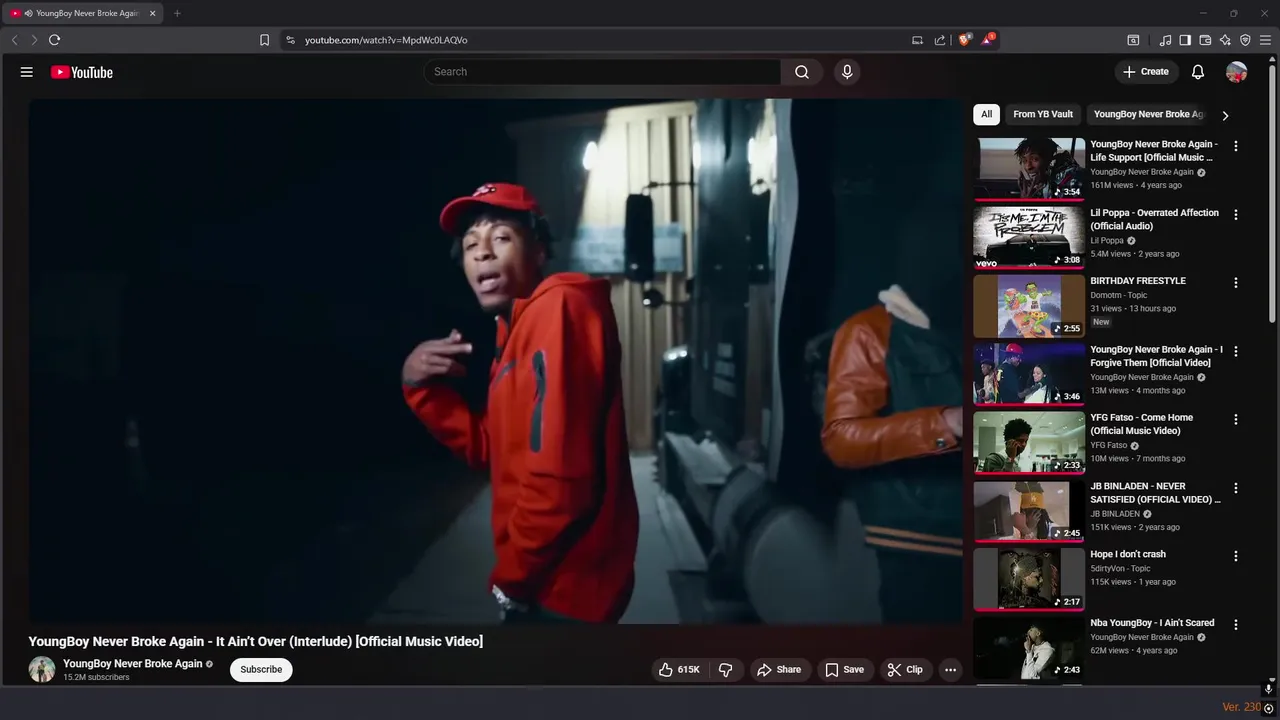Open options for Hope I don't crash
1280x720 pixels.
(1236, 556)
